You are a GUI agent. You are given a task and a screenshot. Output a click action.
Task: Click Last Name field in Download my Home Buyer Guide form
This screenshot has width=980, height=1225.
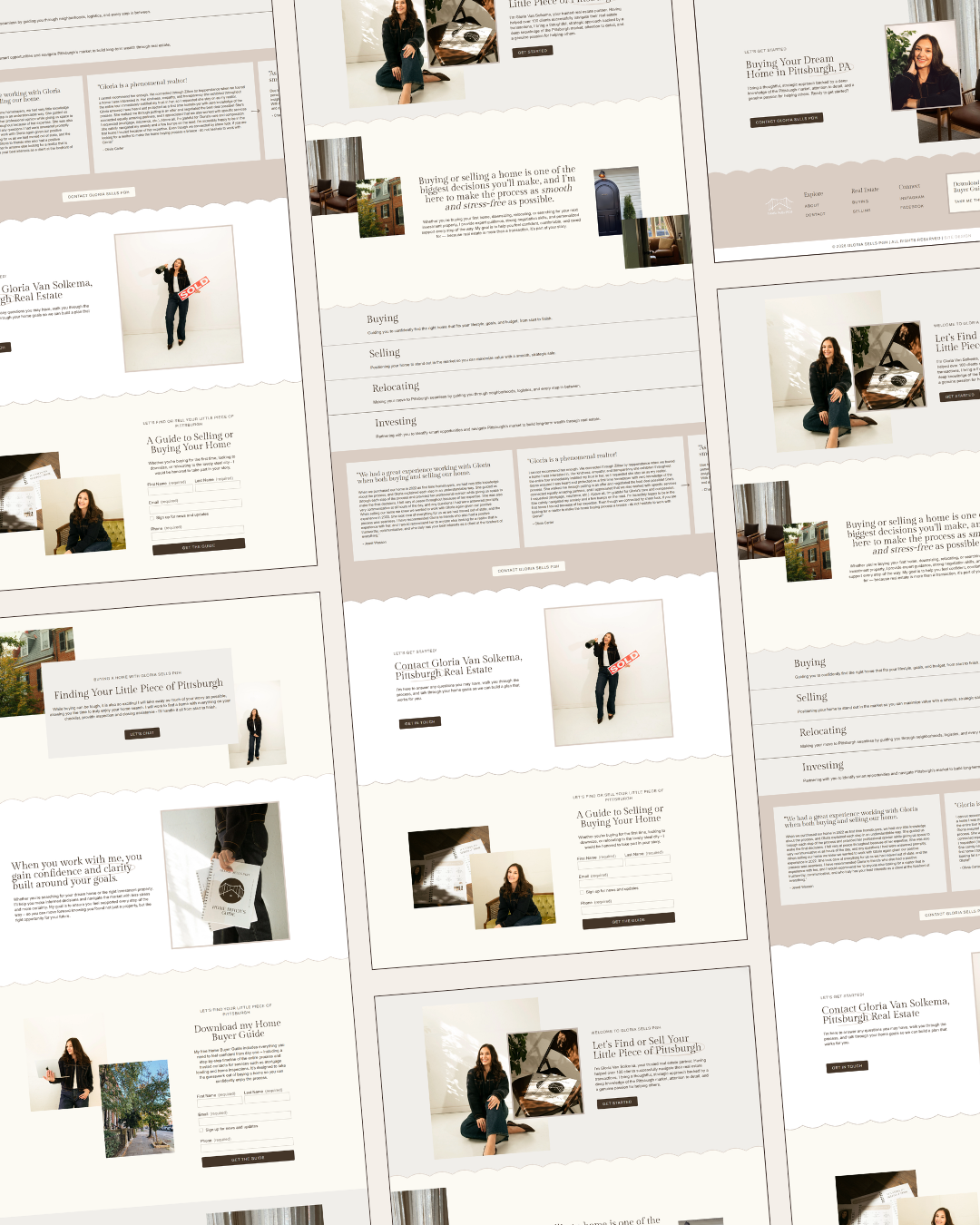pyautogui.click(x=267, y=1097)
